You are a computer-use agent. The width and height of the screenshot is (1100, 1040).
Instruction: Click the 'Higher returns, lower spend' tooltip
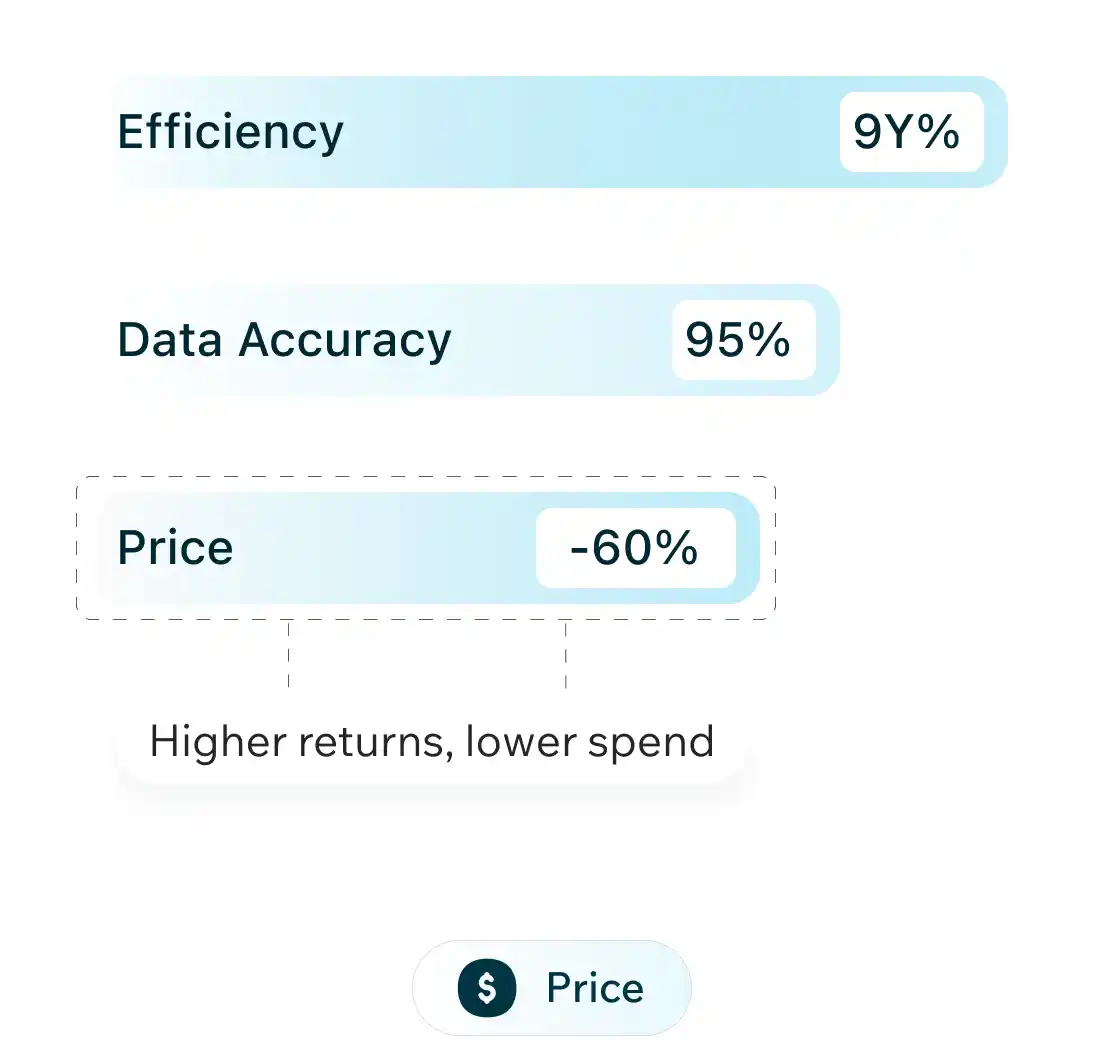(x=431, y=742)
